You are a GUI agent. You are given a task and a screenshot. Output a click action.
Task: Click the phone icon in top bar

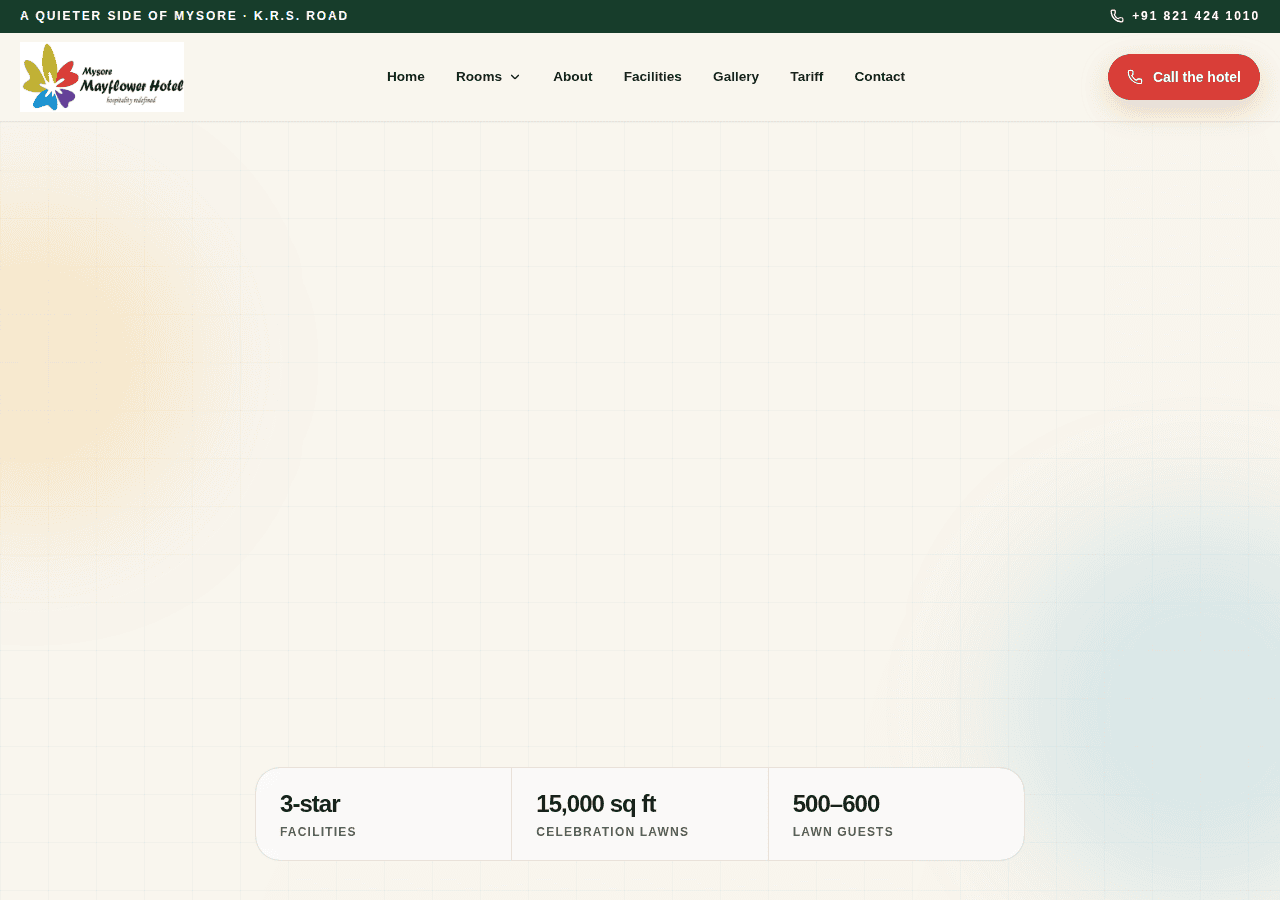coord(1117,16)
